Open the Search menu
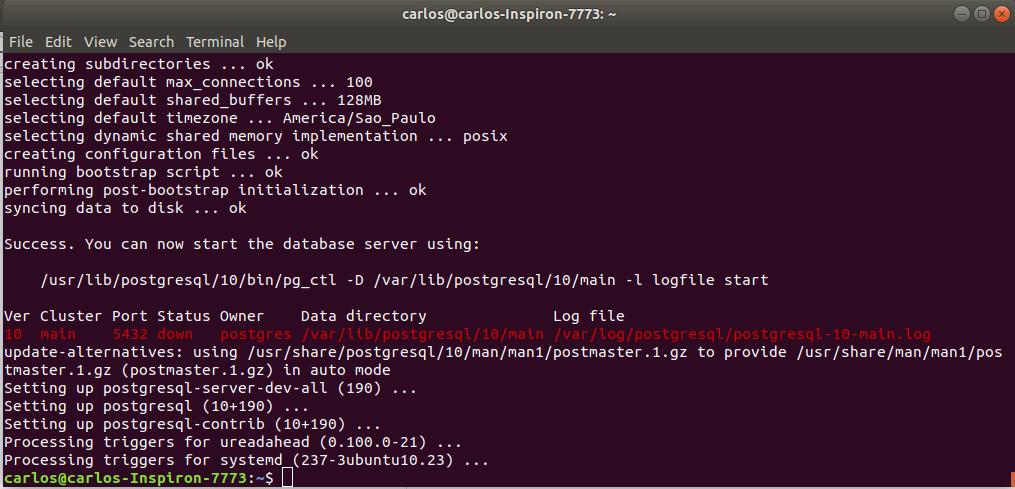 [151, 42]
